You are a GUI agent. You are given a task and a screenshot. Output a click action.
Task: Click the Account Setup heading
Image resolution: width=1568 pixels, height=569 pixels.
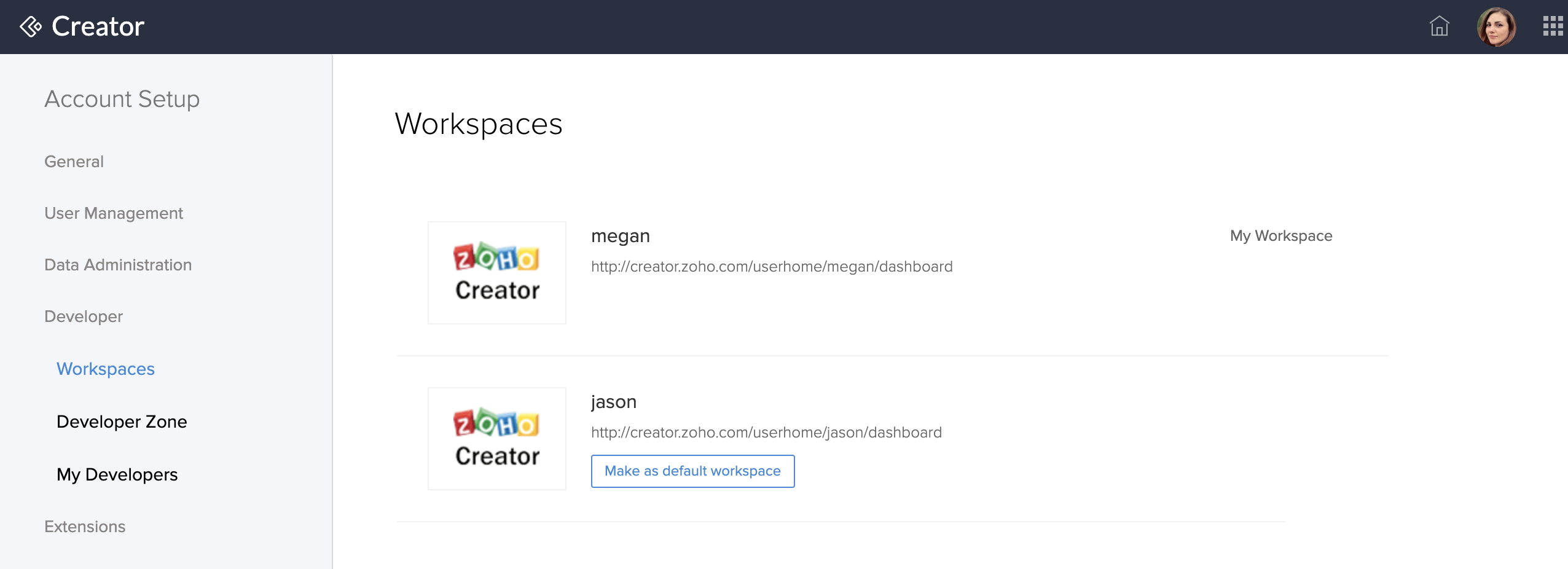pyautogui.click(x=122, y=99)
